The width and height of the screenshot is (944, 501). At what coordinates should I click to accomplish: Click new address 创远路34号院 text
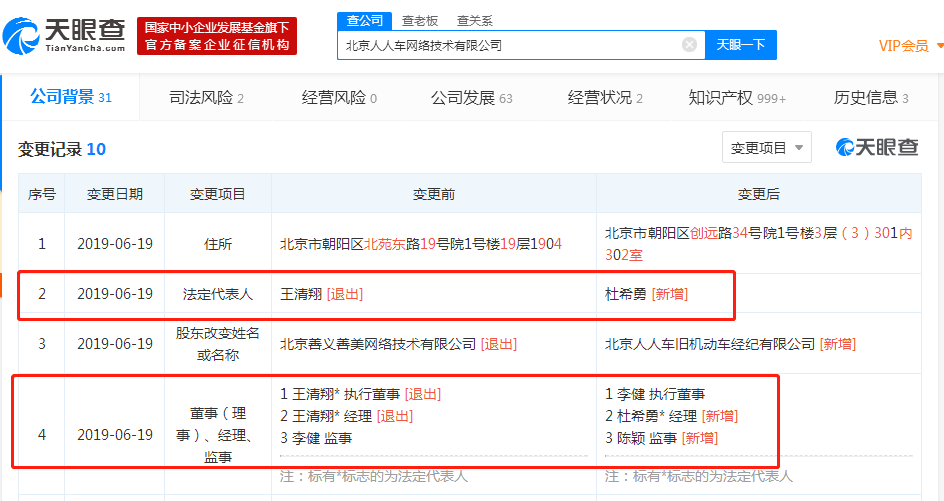731,233
